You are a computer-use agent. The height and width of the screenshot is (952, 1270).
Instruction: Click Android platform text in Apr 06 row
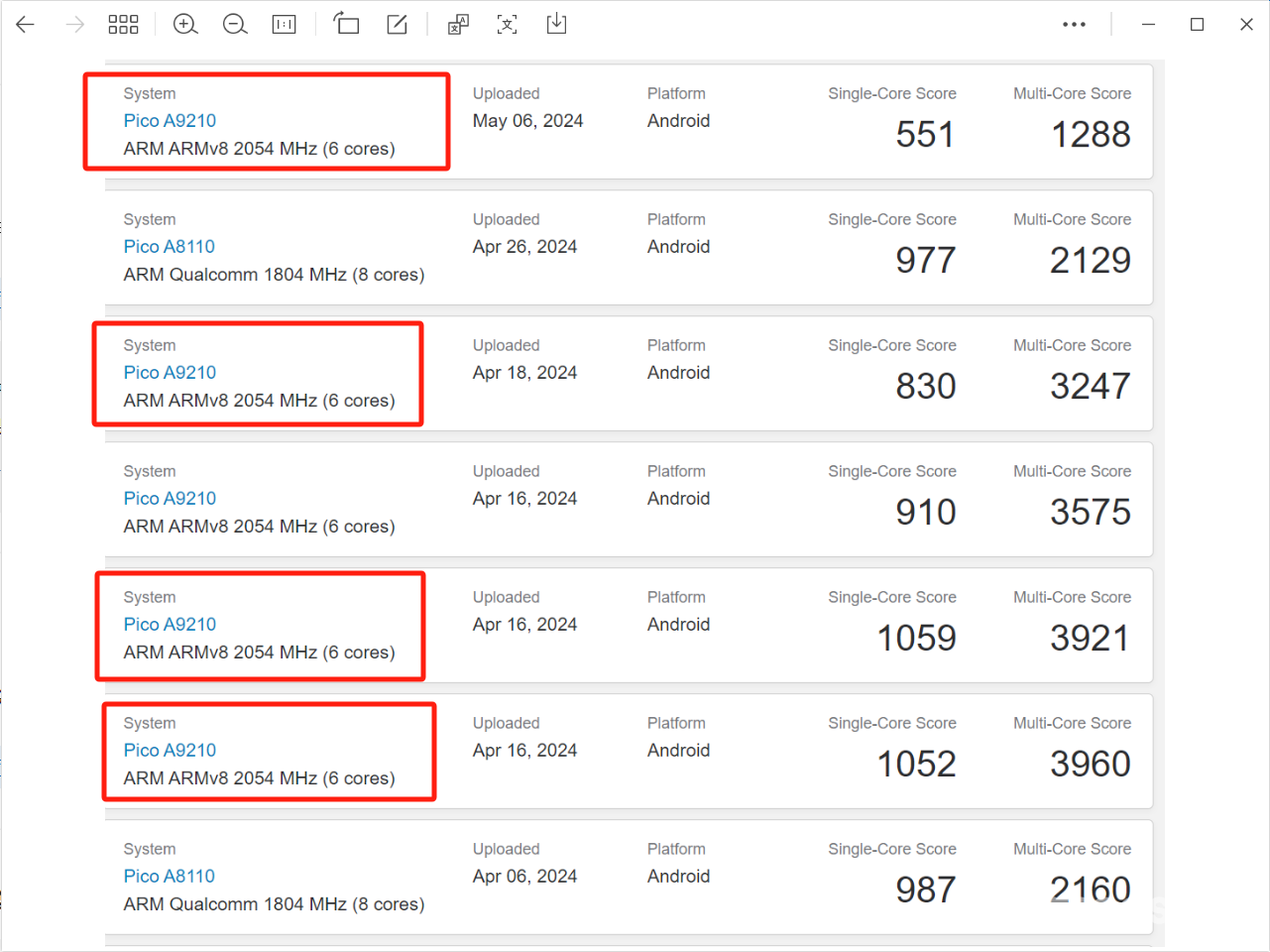pyautogui.click(x=678, y=877)
